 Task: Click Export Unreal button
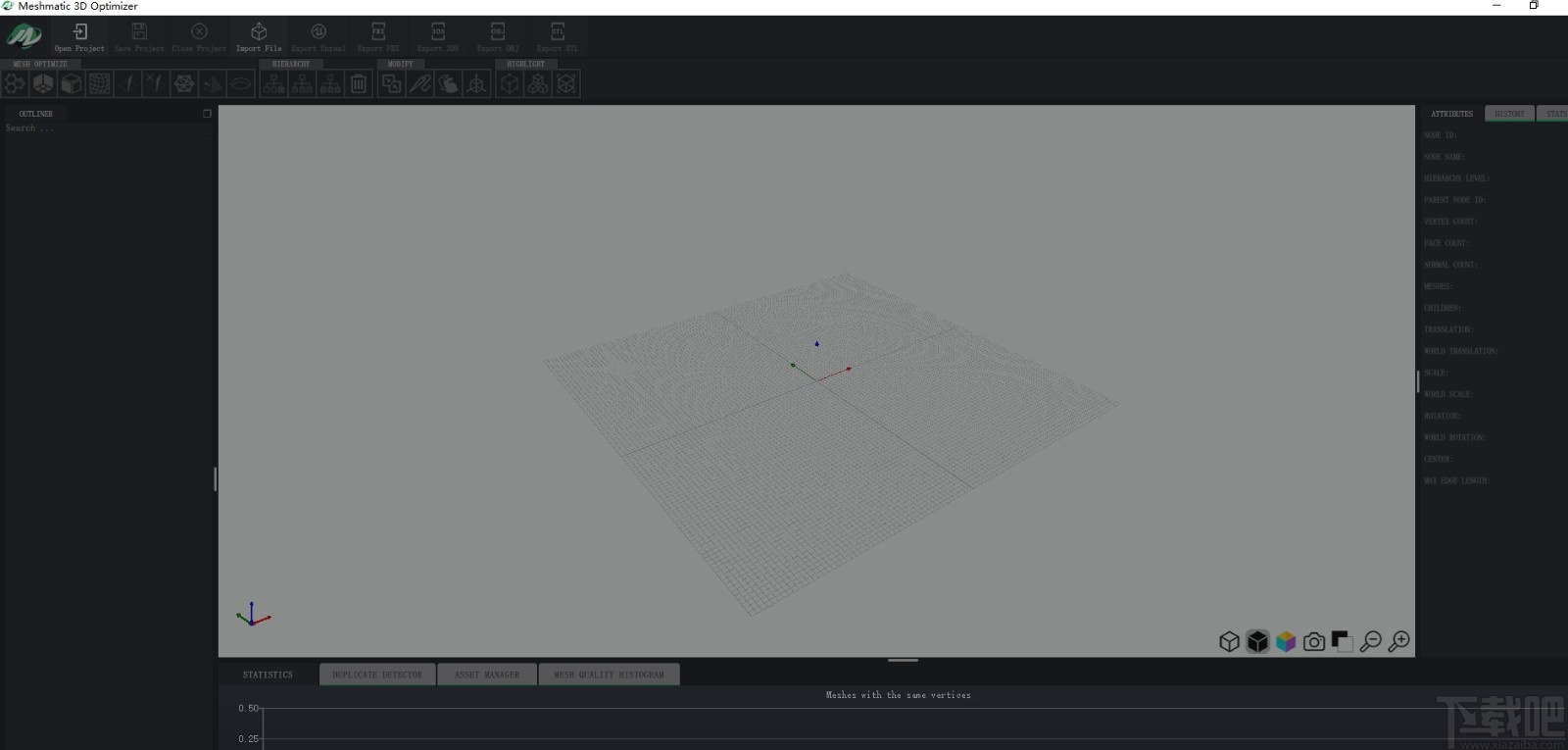click(318, 37)
